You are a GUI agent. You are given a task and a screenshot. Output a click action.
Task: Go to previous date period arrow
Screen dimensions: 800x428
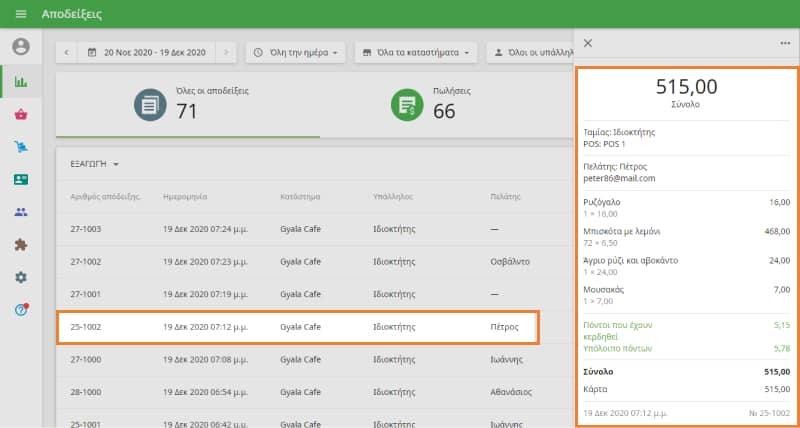pos(67,52)
